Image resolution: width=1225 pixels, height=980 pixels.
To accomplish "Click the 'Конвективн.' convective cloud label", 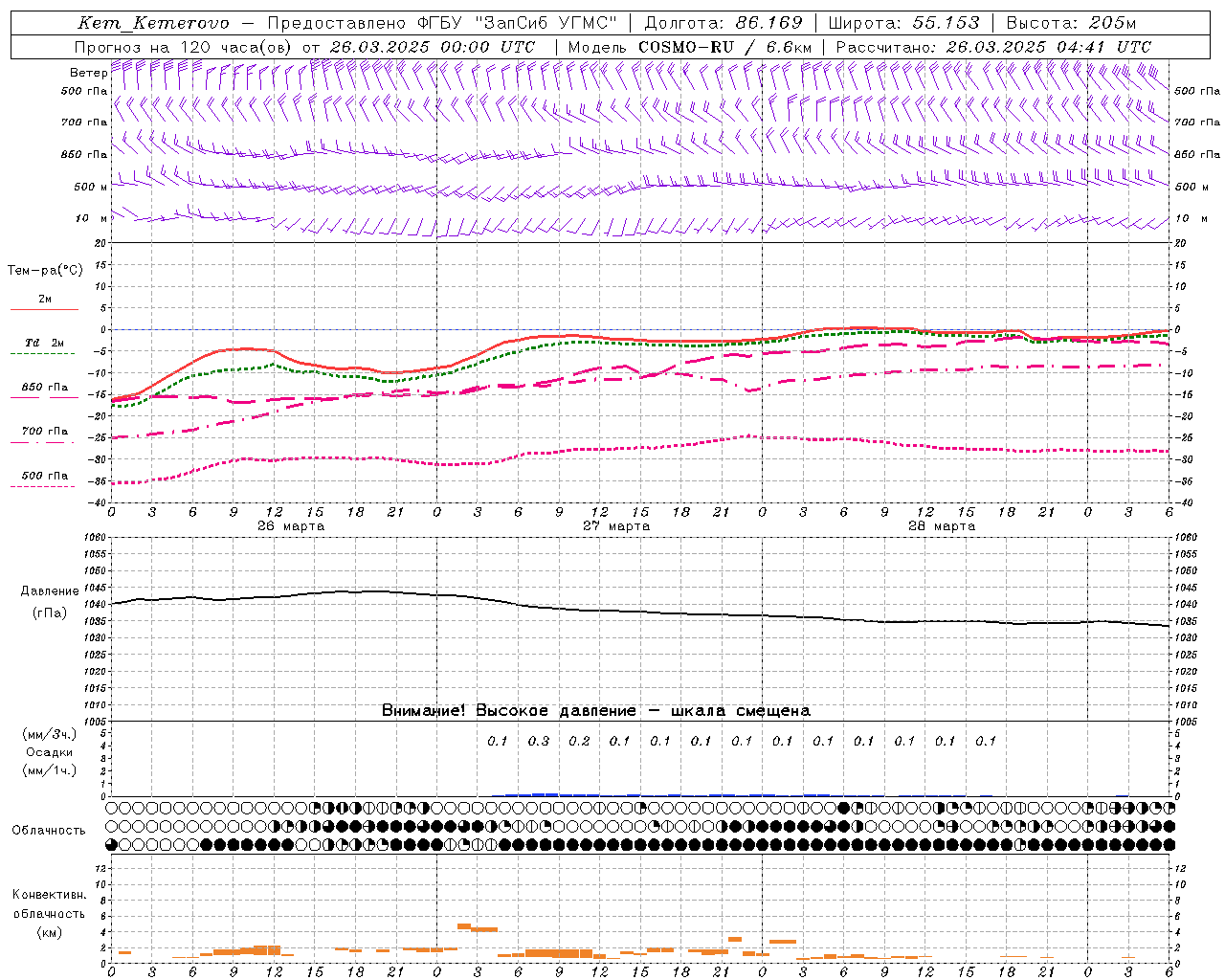I will [49, 895].
